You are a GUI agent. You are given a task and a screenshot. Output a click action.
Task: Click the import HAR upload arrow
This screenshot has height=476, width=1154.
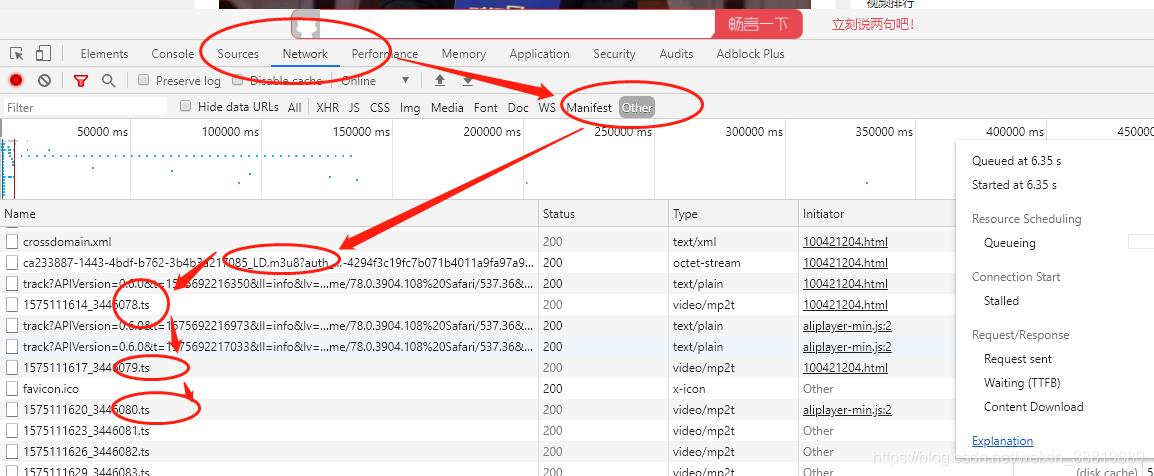440,80
